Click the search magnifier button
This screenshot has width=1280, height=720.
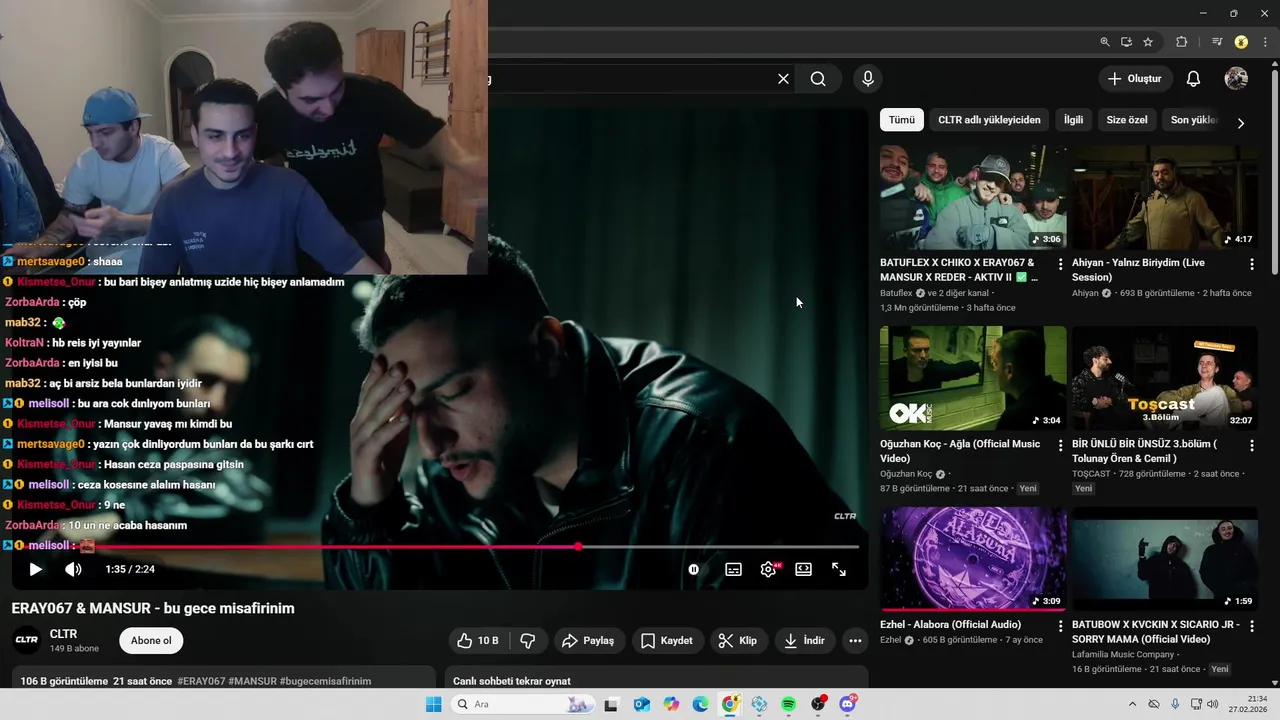[x=818, y=79]
